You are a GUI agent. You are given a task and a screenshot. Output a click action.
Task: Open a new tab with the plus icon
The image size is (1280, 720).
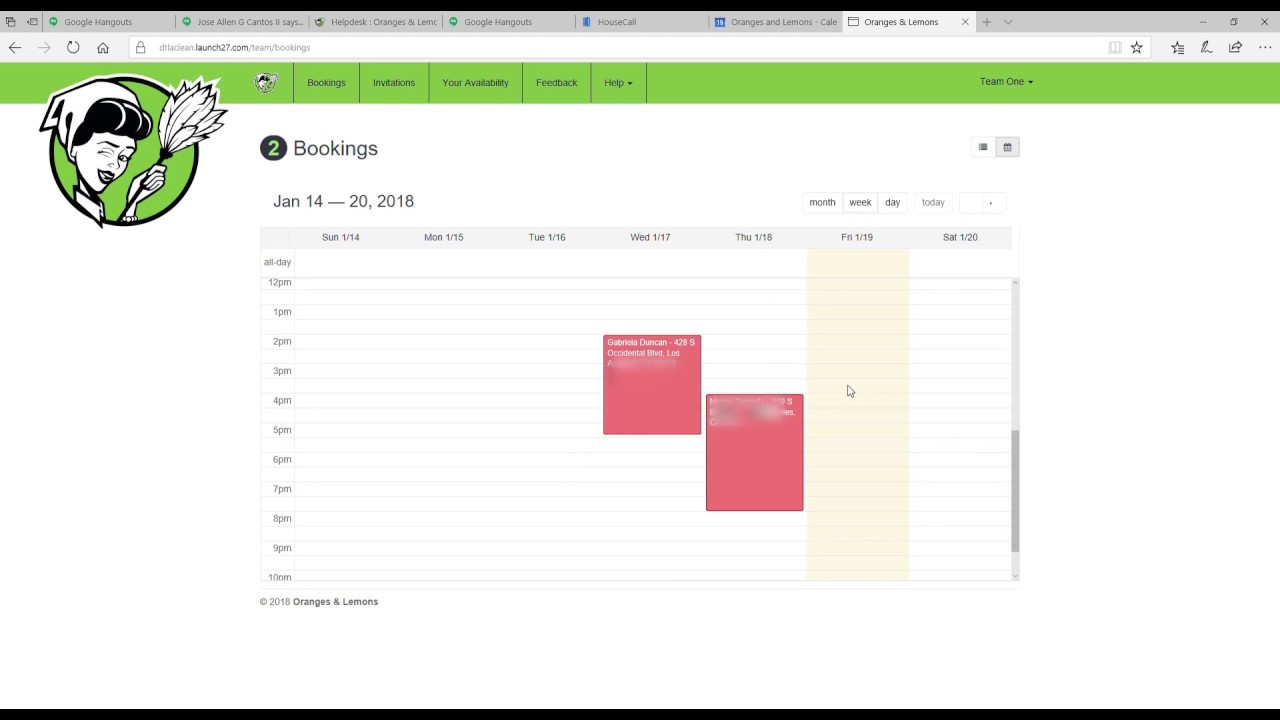point(987,22)
